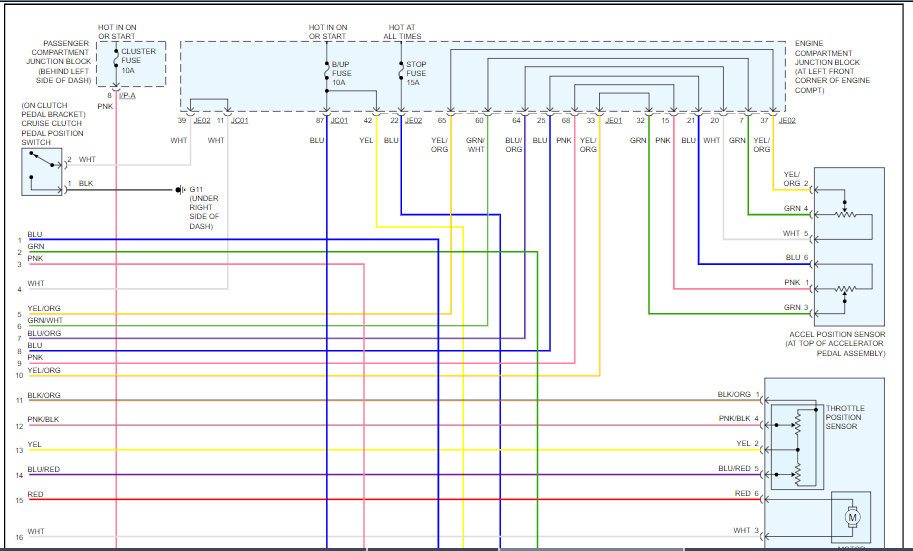Click terminal number 68
The width and height of the screenshot is (913, 551).
(566, 121)
